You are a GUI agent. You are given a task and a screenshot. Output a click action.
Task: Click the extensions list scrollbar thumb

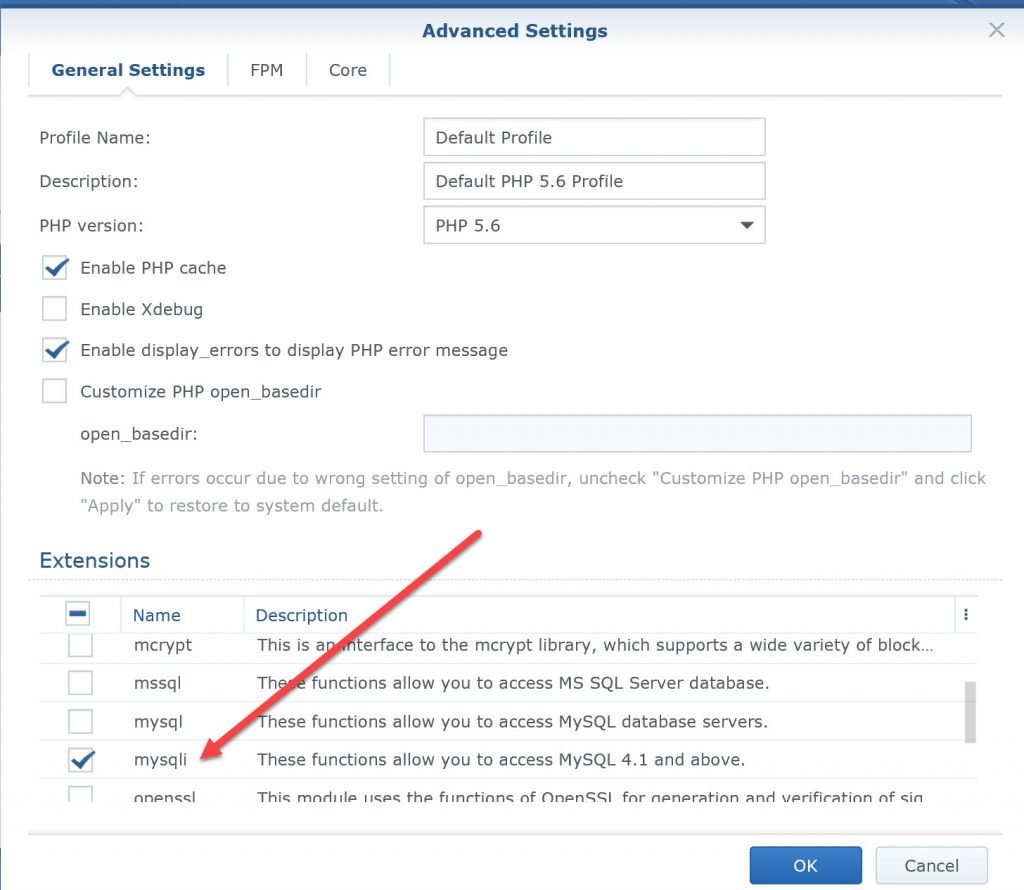tap(970, 712)
